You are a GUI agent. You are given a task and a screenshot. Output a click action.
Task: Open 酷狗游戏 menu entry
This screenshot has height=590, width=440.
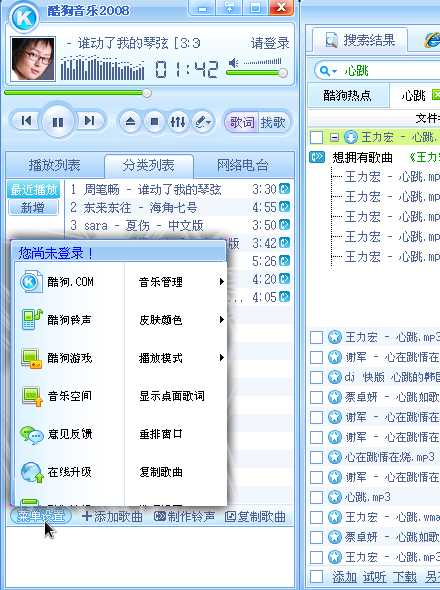[70, 358]
